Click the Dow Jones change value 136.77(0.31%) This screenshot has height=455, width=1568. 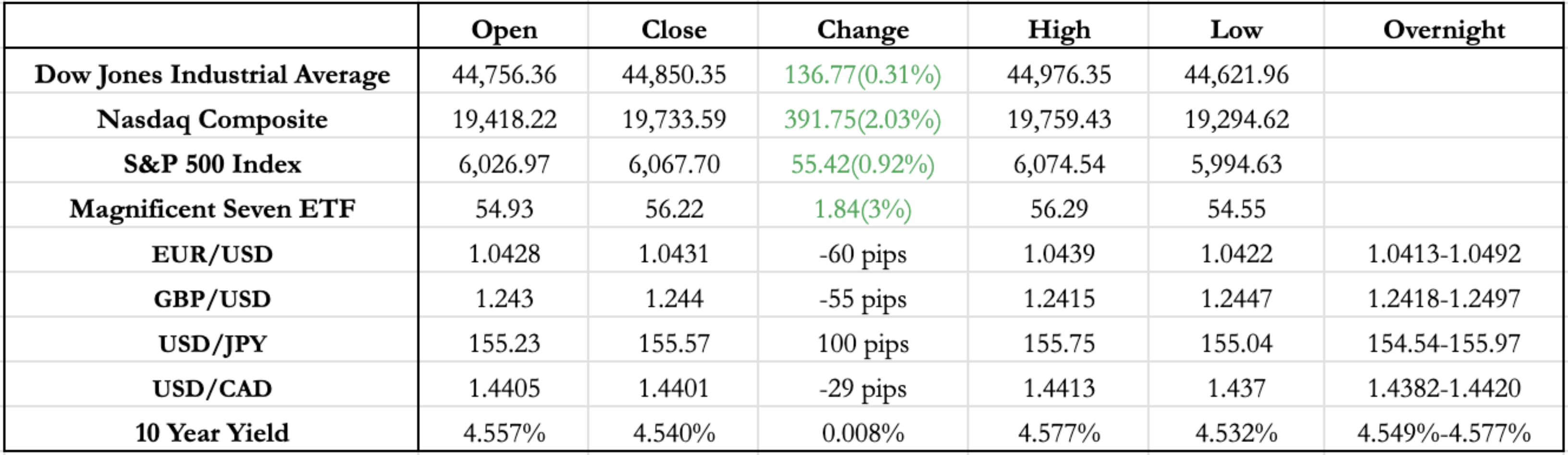pyautogui.click(x=863, y=74)
